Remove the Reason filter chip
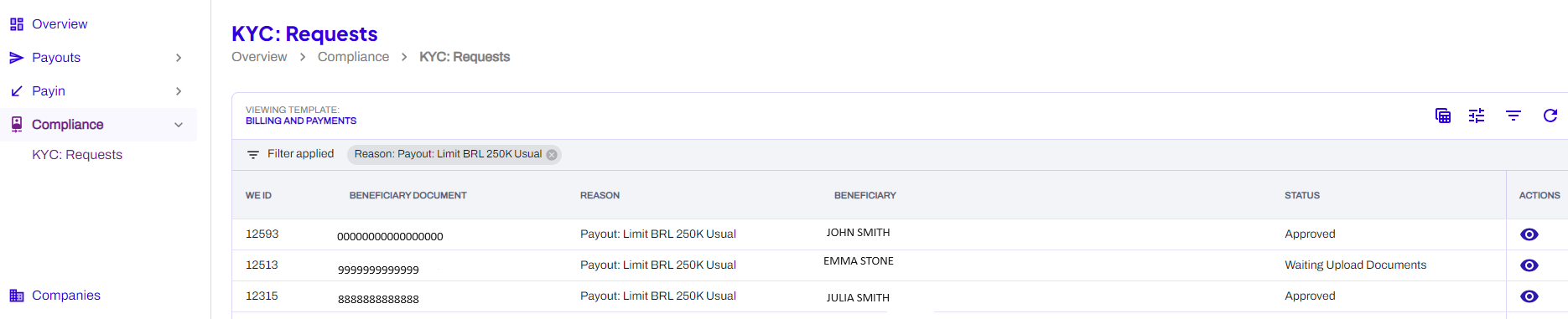 552,155
